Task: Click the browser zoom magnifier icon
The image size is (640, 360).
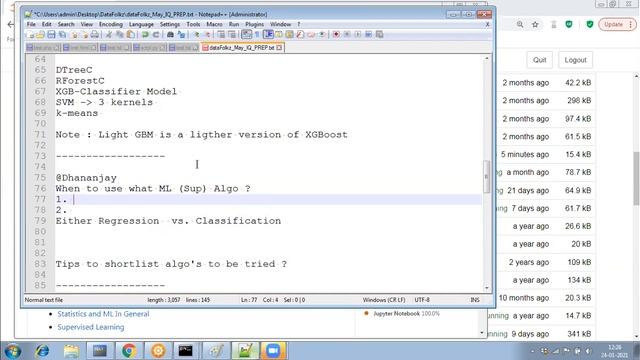Action: point(520,24)
